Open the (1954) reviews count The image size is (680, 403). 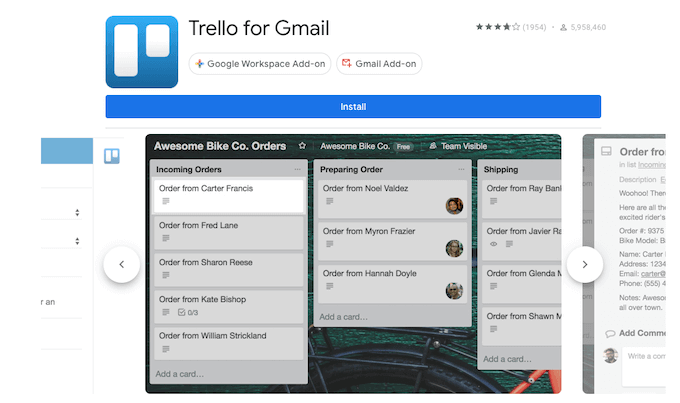534,27
